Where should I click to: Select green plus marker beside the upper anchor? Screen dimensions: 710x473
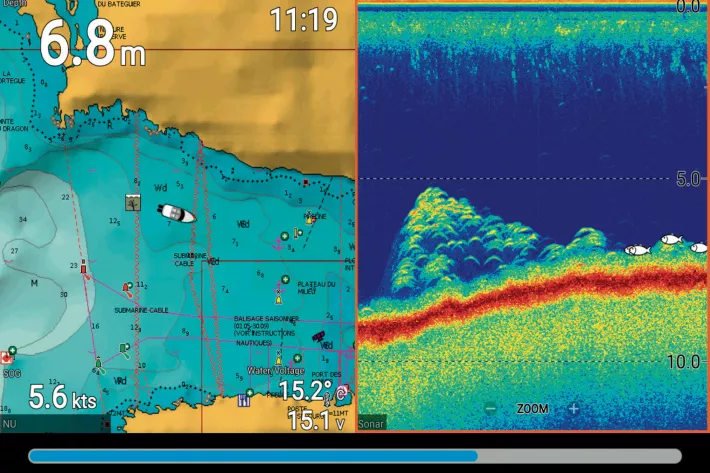pyautogui.click(x=284, y=236)
